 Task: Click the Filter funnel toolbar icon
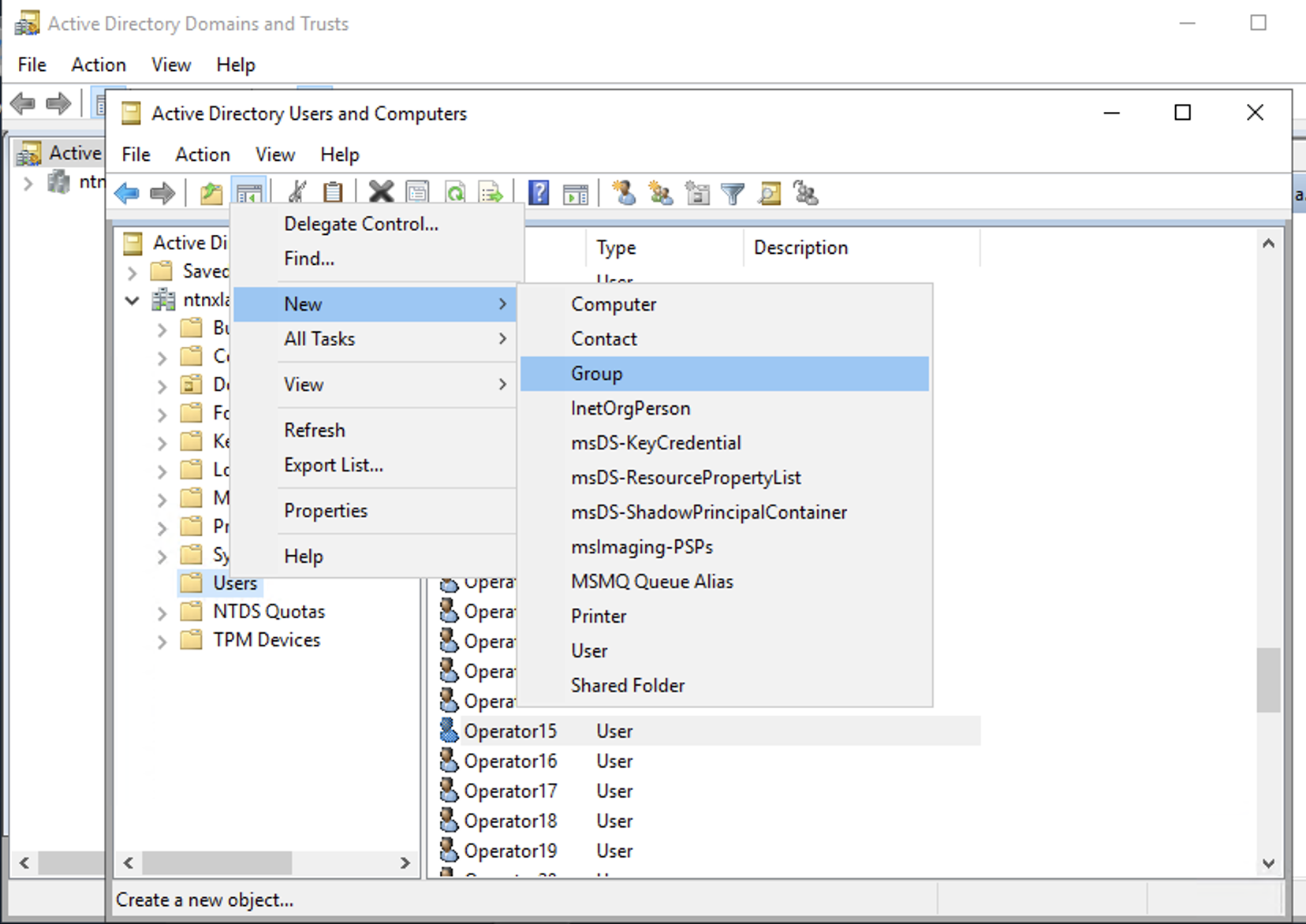(x=733, y=193)
